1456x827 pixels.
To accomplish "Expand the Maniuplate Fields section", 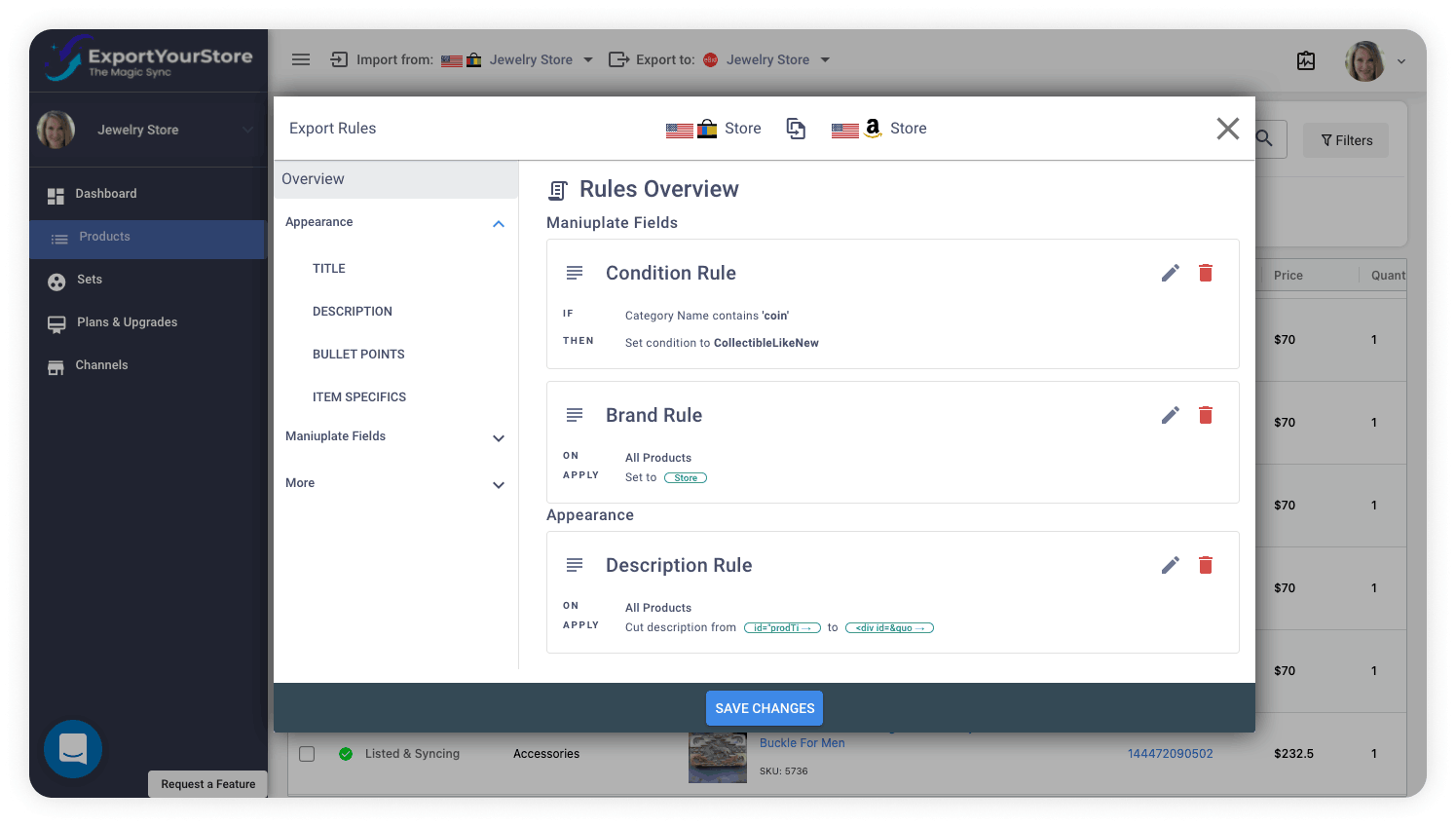I will [499, 438].
